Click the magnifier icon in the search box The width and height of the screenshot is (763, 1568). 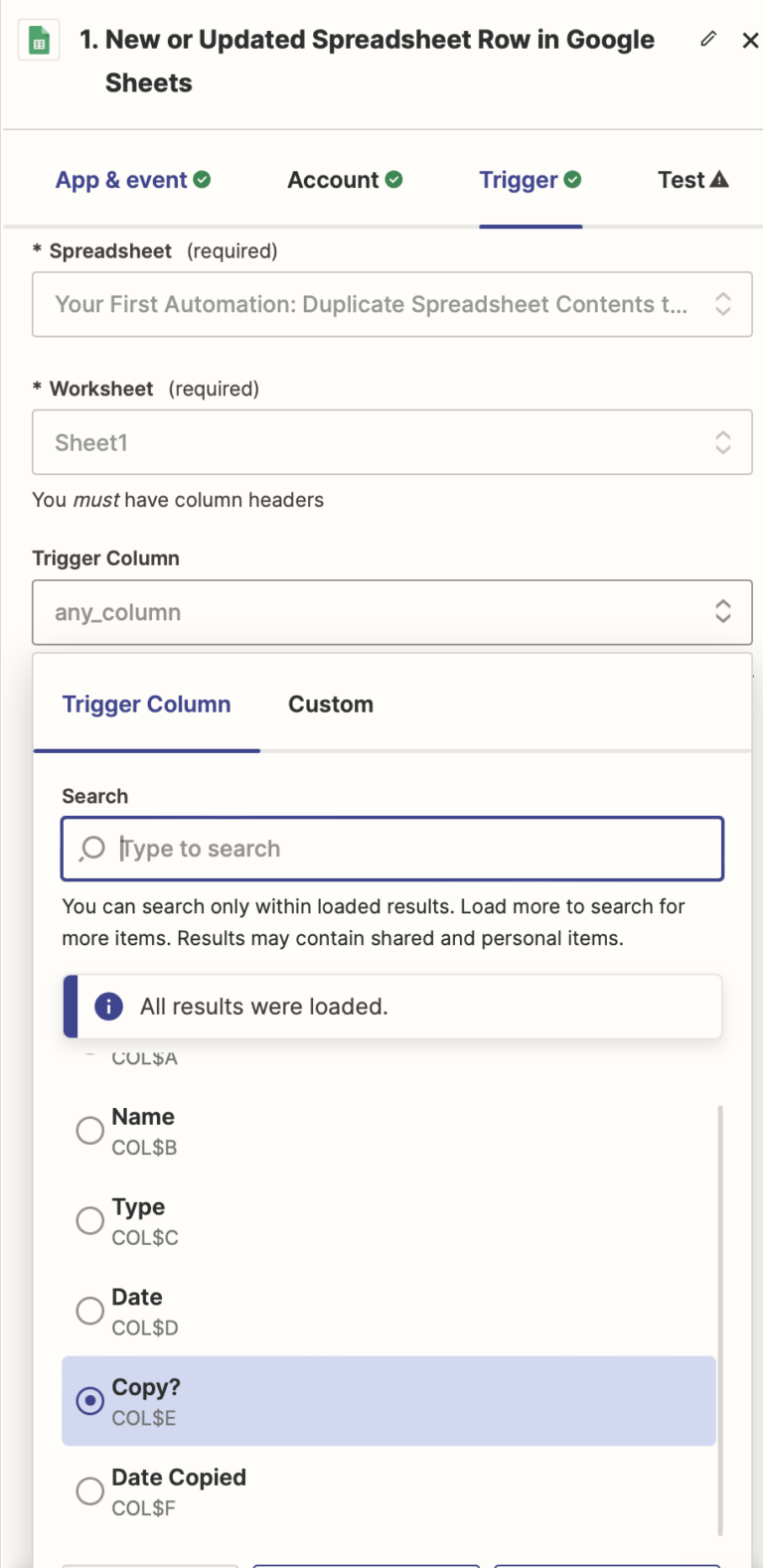[x=91, y=849]
